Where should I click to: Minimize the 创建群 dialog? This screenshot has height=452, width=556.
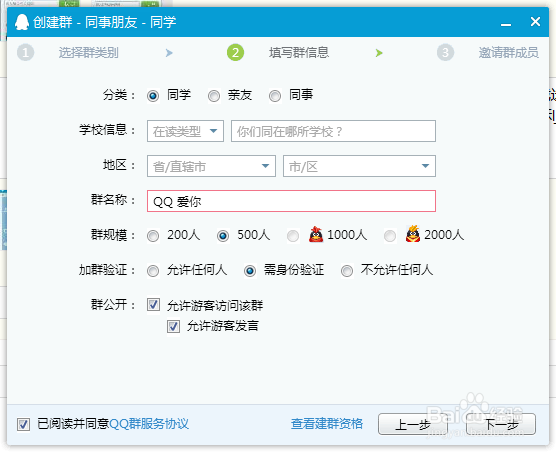[506, 24]
